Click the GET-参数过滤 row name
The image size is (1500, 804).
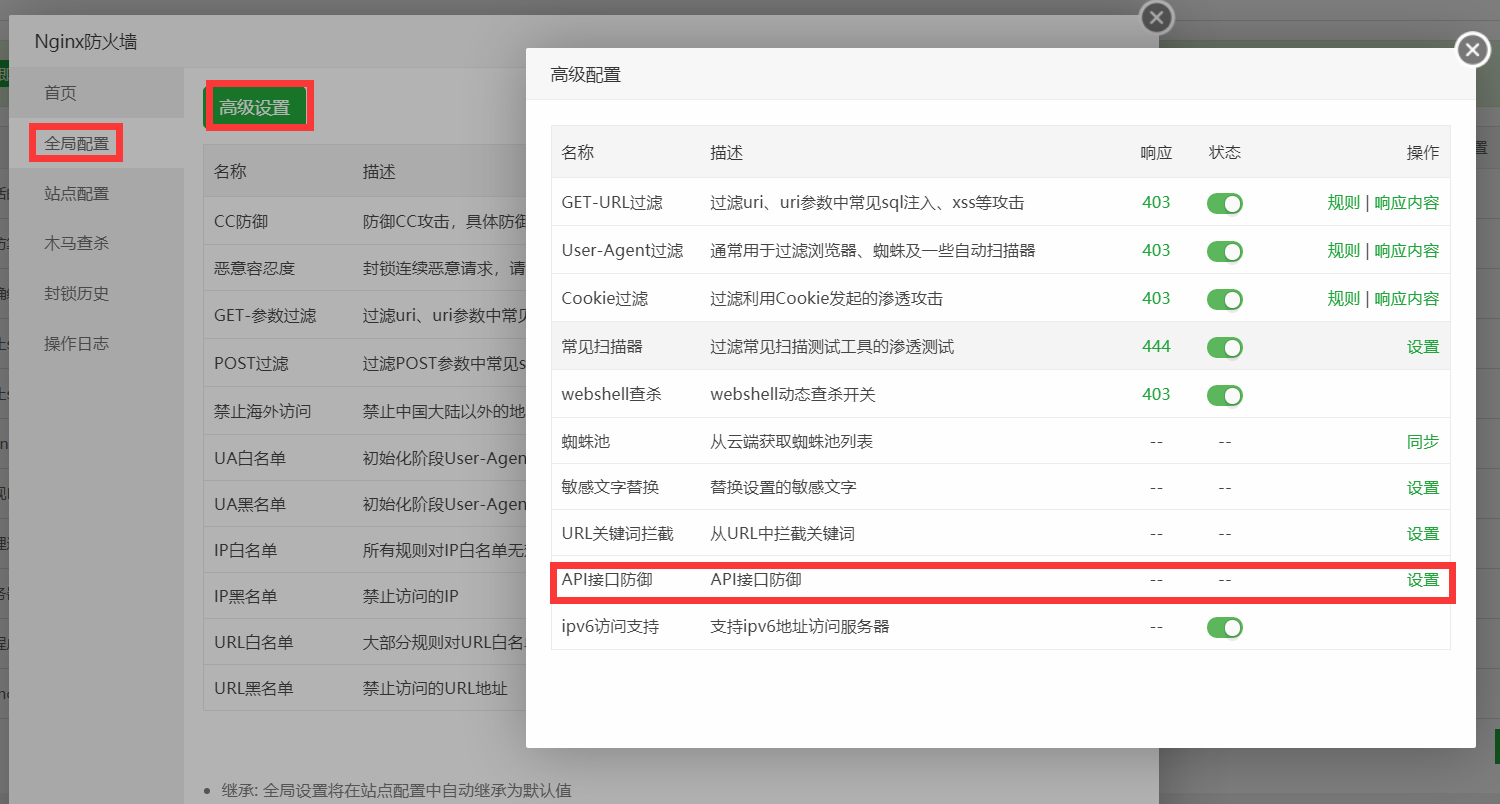[x=265, y=315]
